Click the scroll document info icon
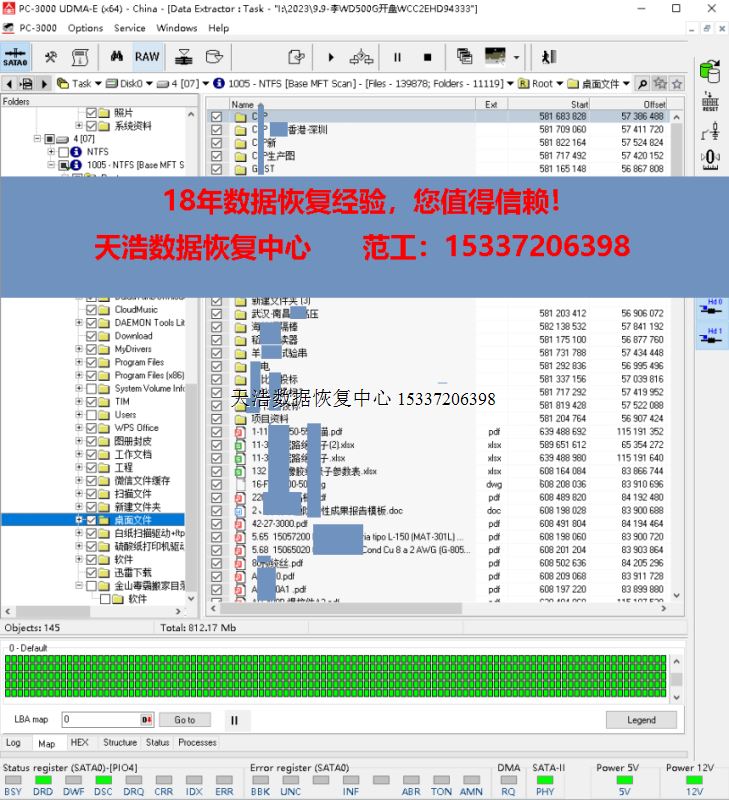 pyautogui.click(x=80, y=57)
